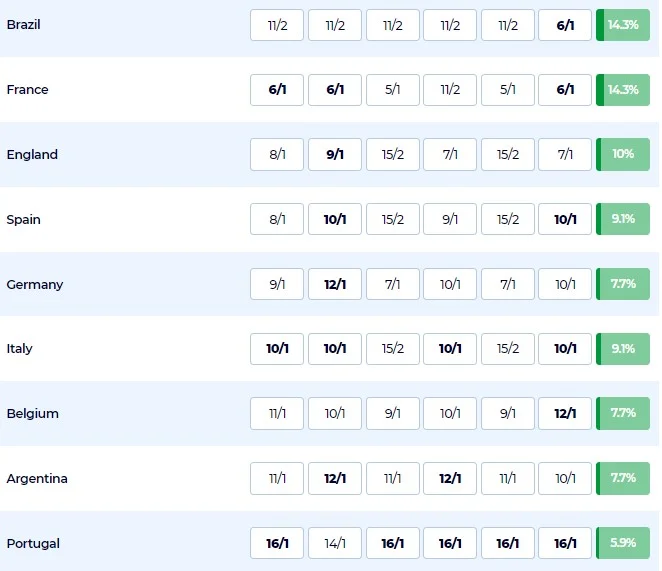Select Spain's 9/1 odds button

pos(450,220)
